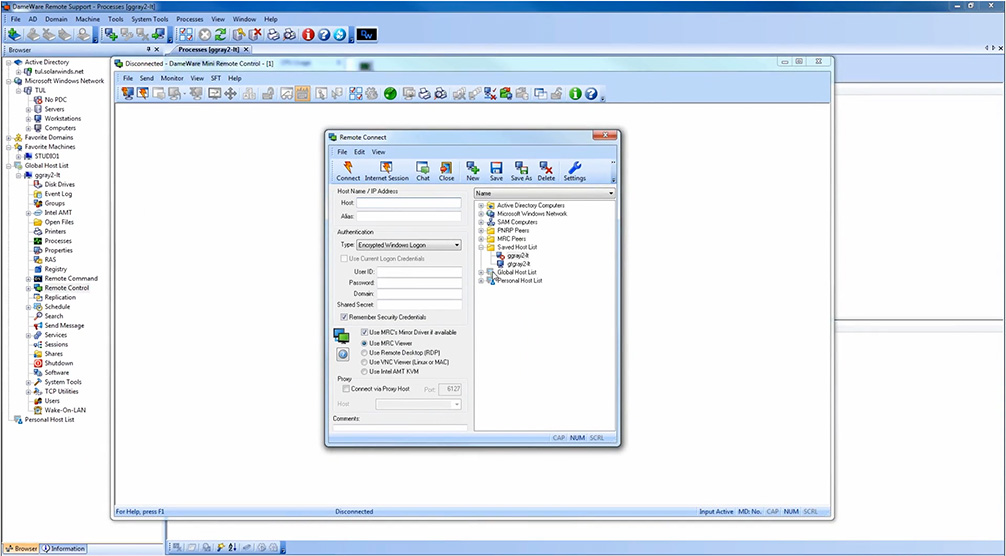Click Wake-On-LAN in Browser tree
The image size is (1006, 556).
pos(65,410)
